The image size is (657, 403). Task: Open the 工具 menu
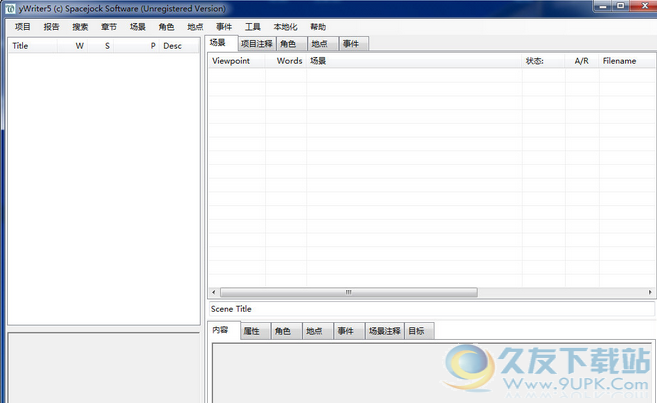(x=253, y=27)
